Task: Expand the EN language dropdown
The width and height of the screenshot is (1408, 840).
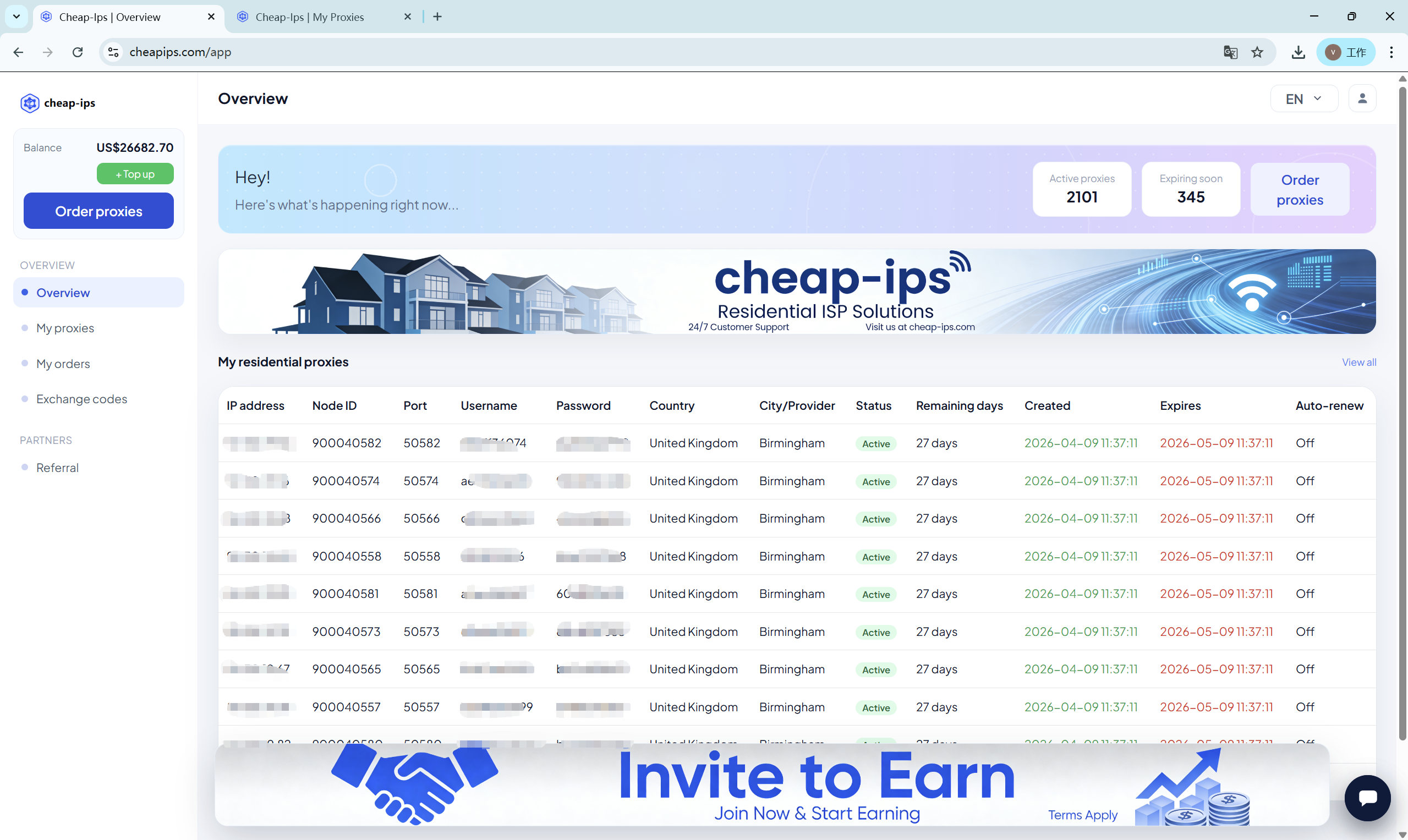Action: tap(1303, 99)
